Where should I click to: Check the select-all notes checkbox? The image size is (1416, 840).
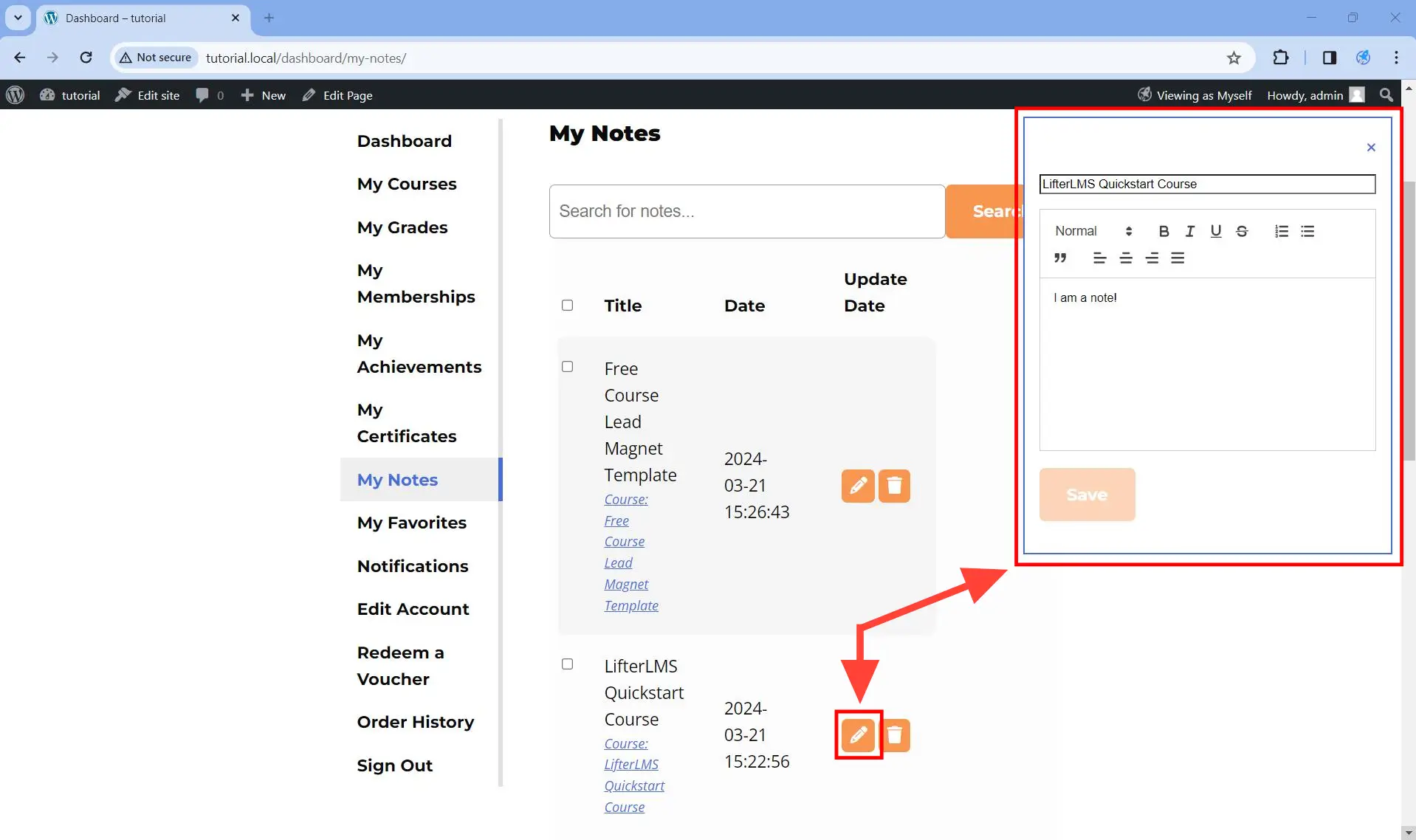[567, 306]
